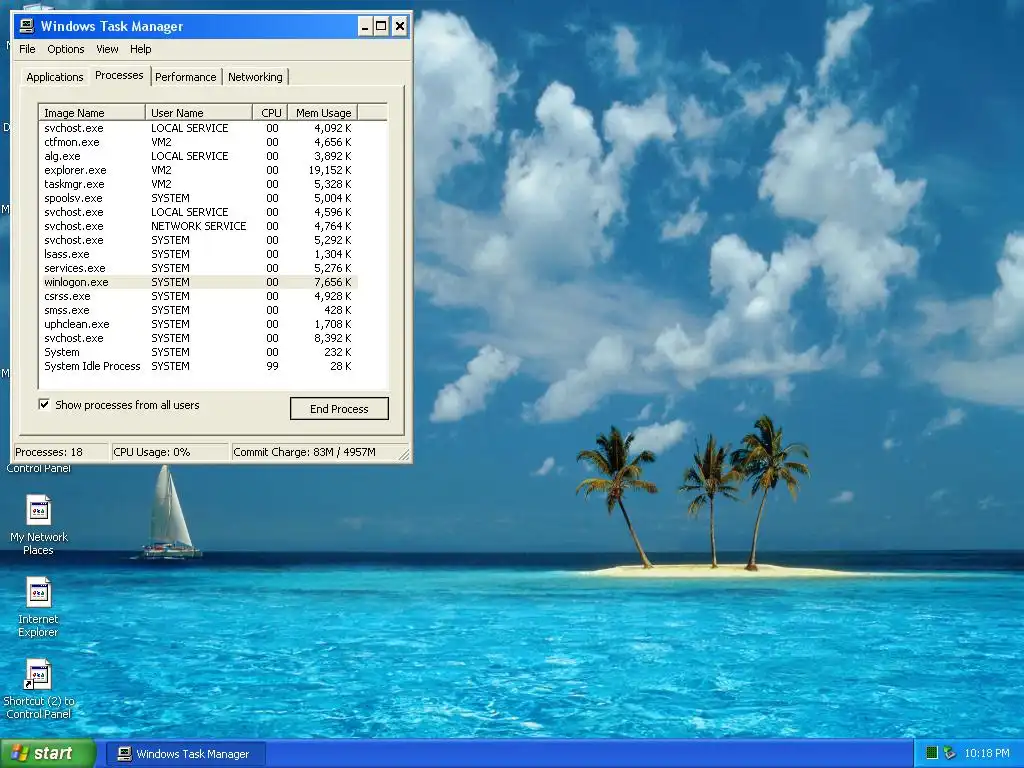Open My Network Places desktop icon

[x=39, y=525]
